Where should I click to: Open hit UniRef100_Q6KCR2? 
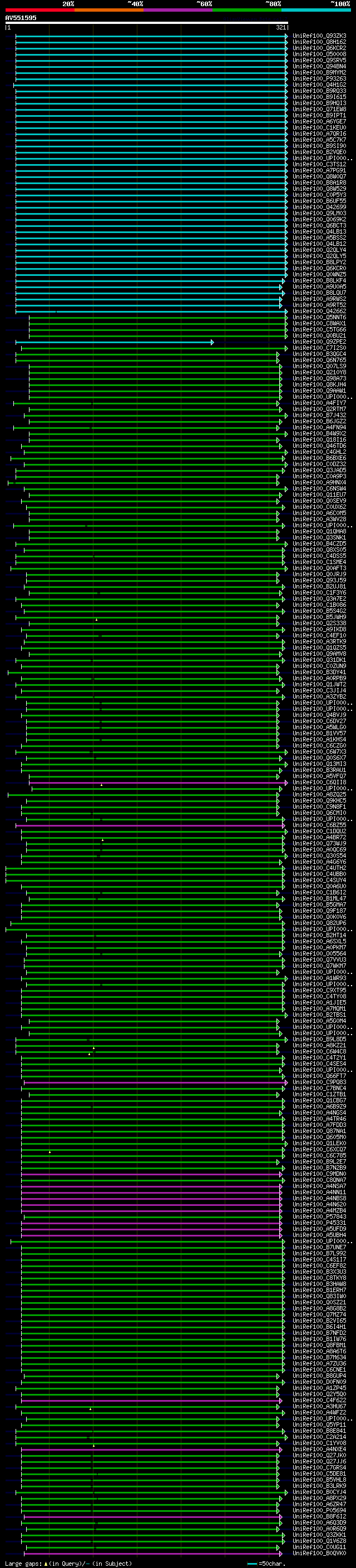319,48
